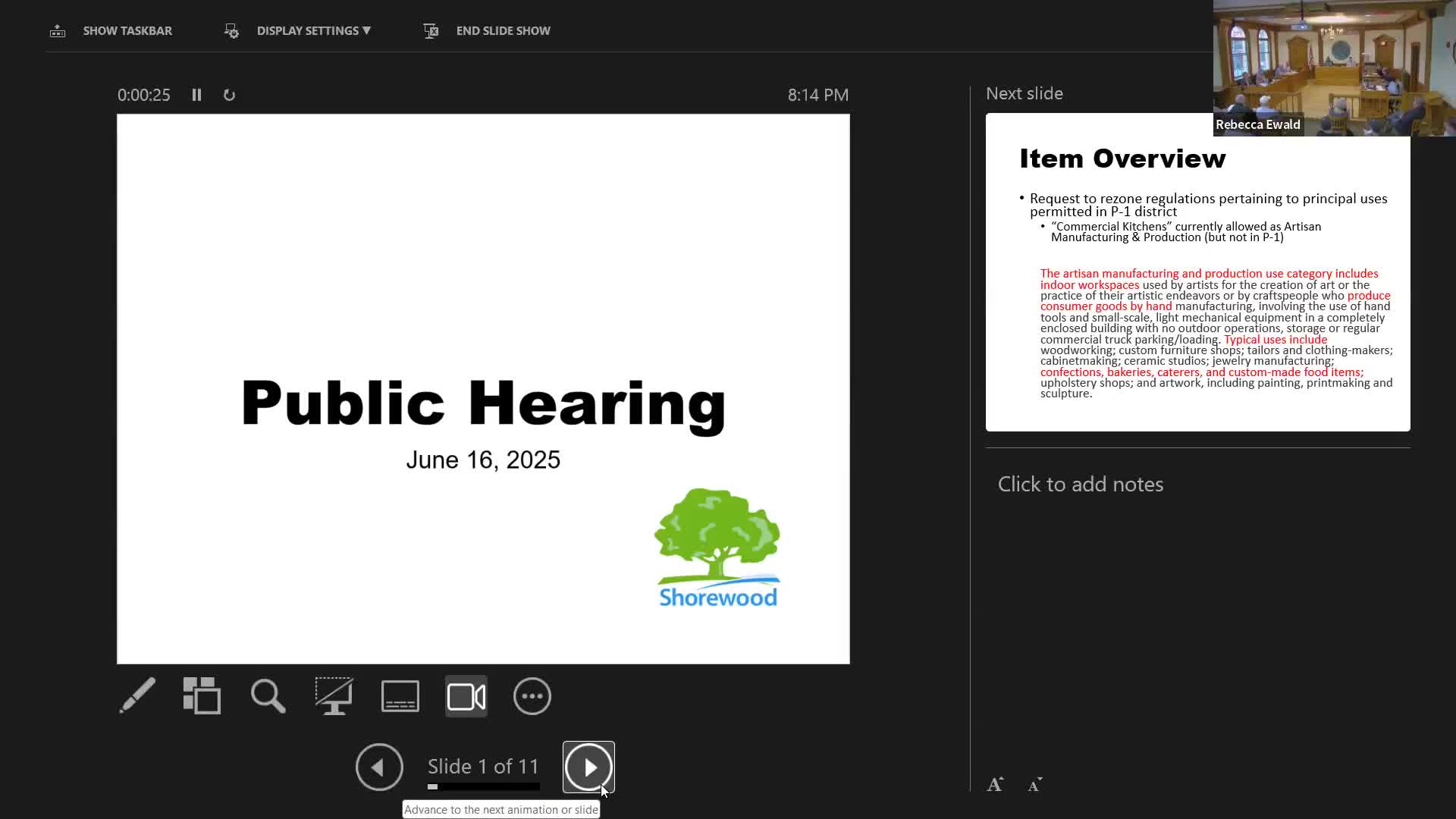This screenshot has width=1456, height=819.
Task: Advance to the next slide arrow
Action: pos(588,767)
